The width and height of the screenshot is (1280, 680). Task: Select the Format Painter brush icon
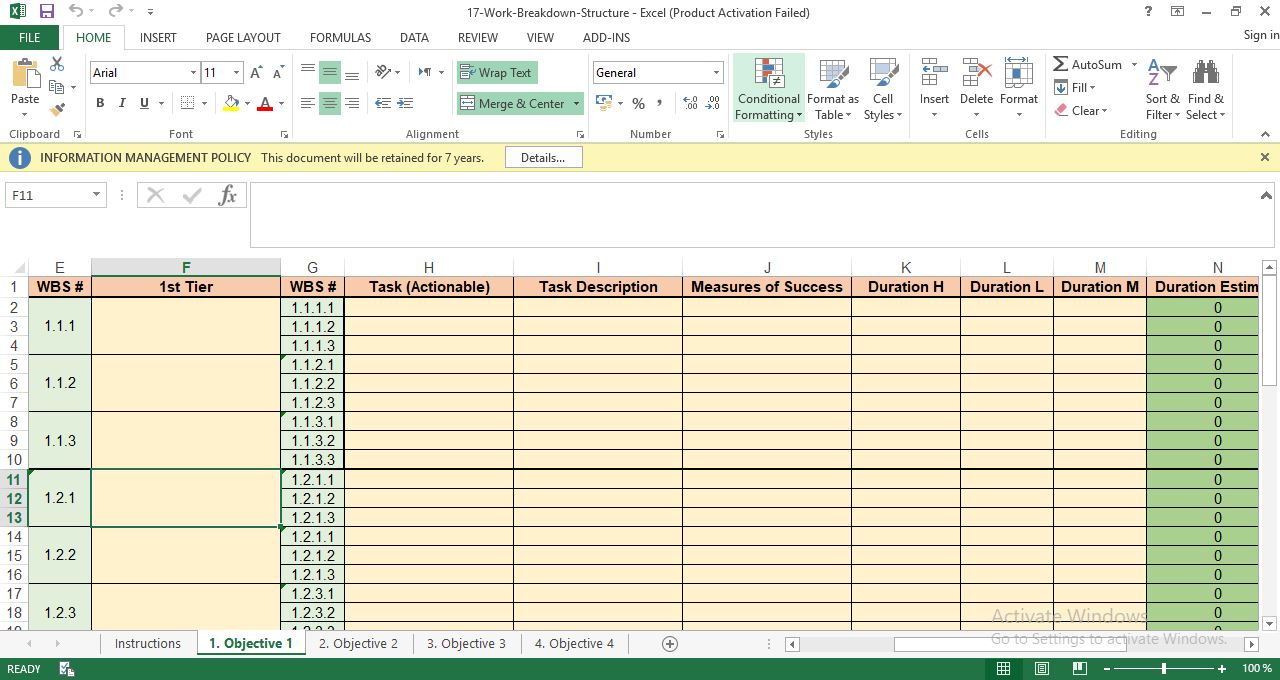pos(57,110)
